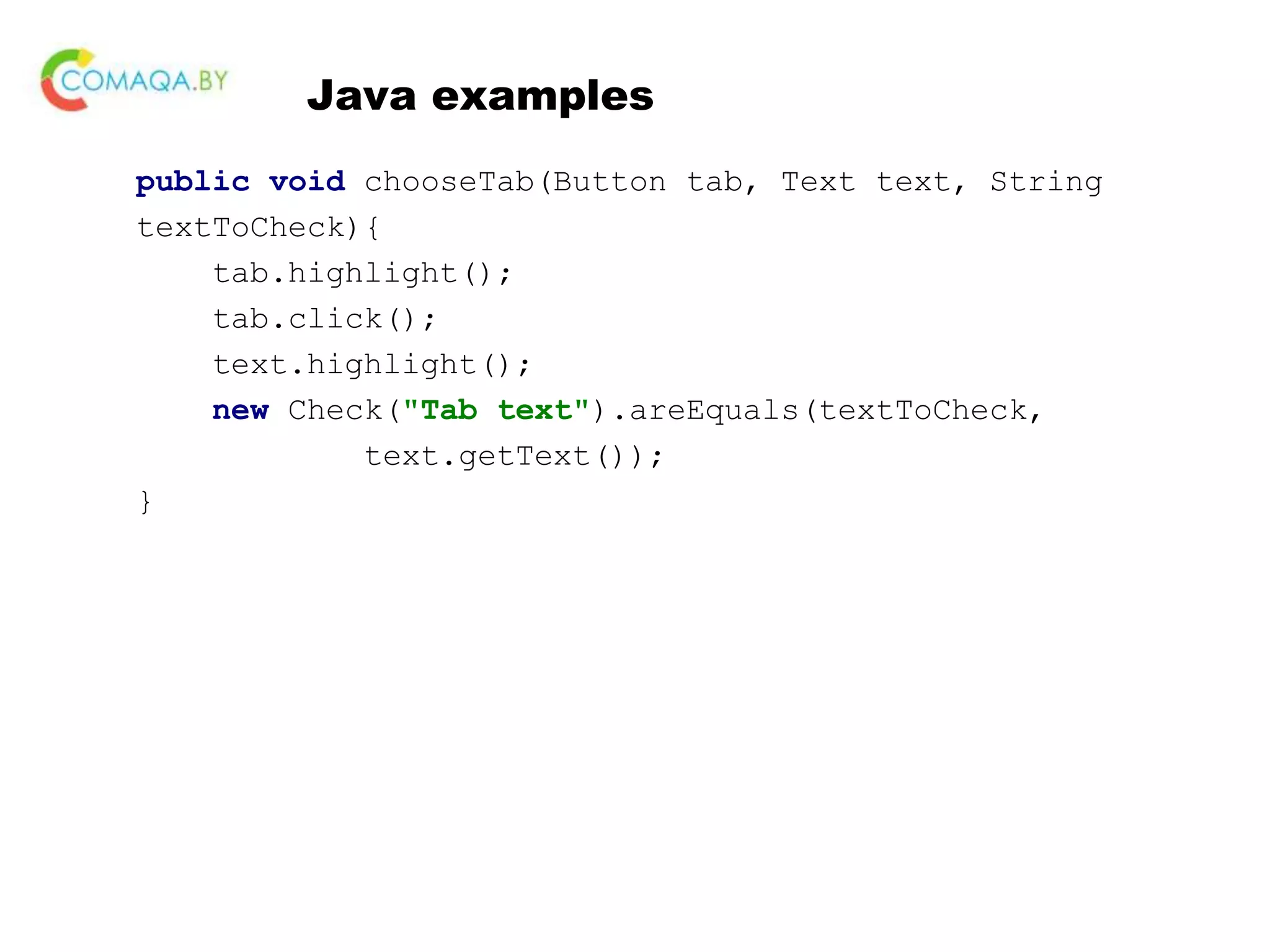Click the 'tab.click();' code line

tap(324, 319)
